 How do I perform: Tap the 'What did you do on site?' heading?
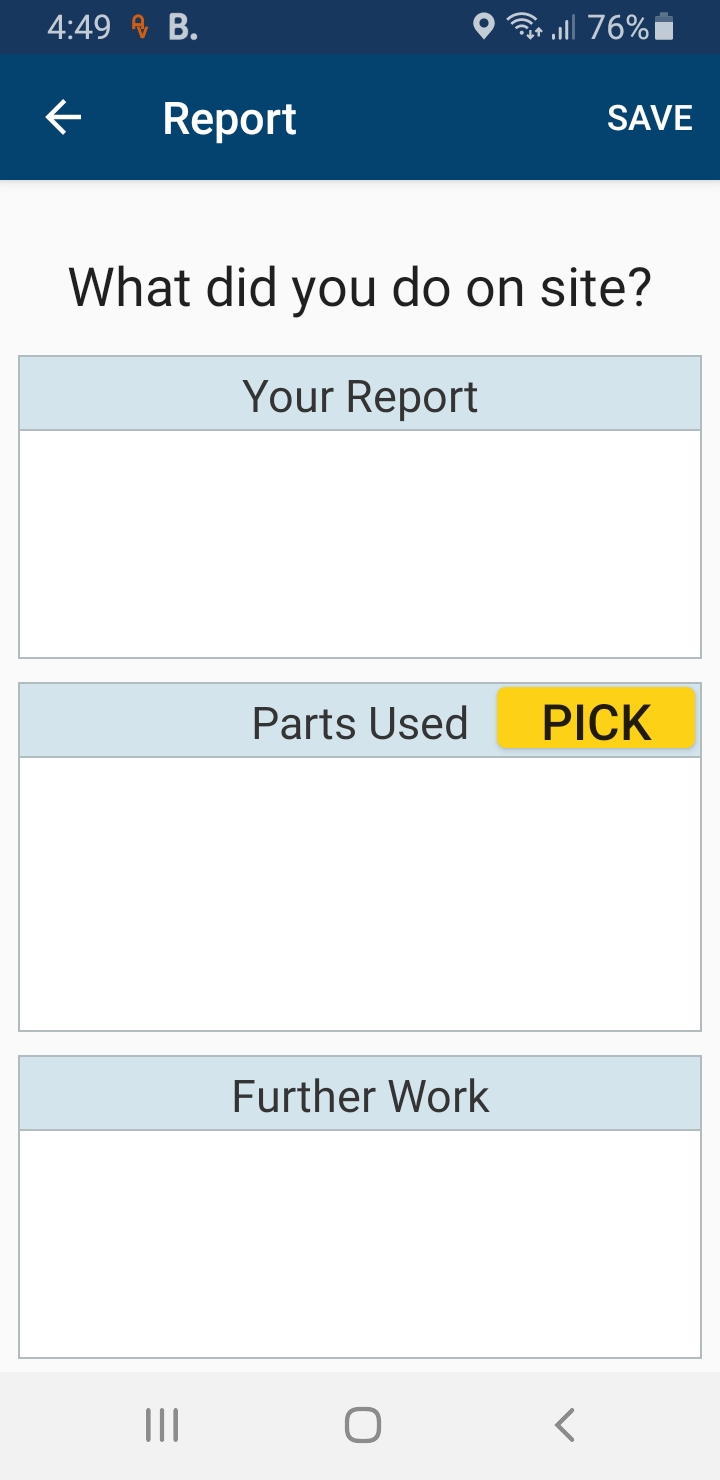tap(360, 287)
